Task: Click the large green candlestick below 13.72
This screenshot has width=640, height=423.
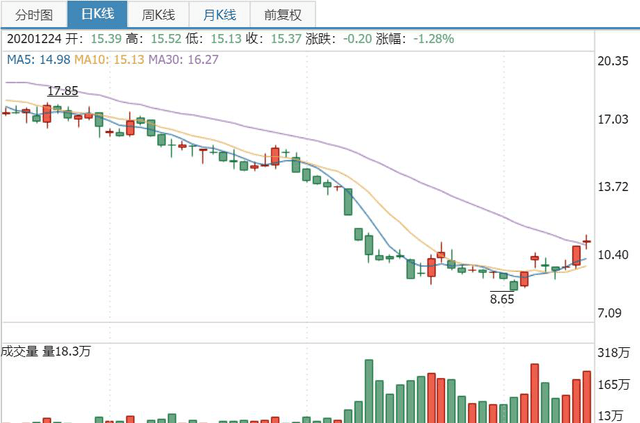Action: 348,202
